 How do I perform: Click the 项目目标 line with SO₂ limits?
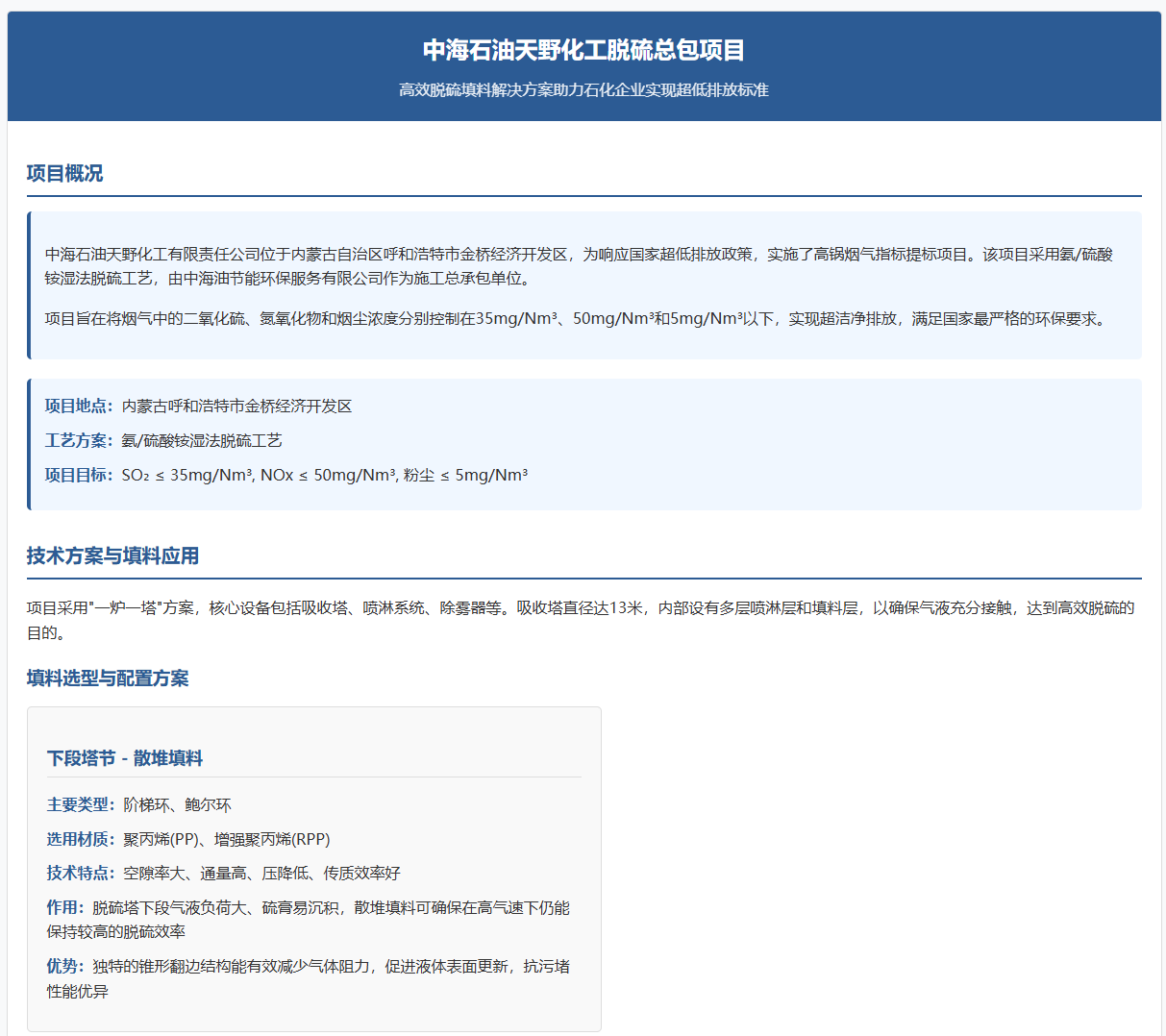coord(286,475)
